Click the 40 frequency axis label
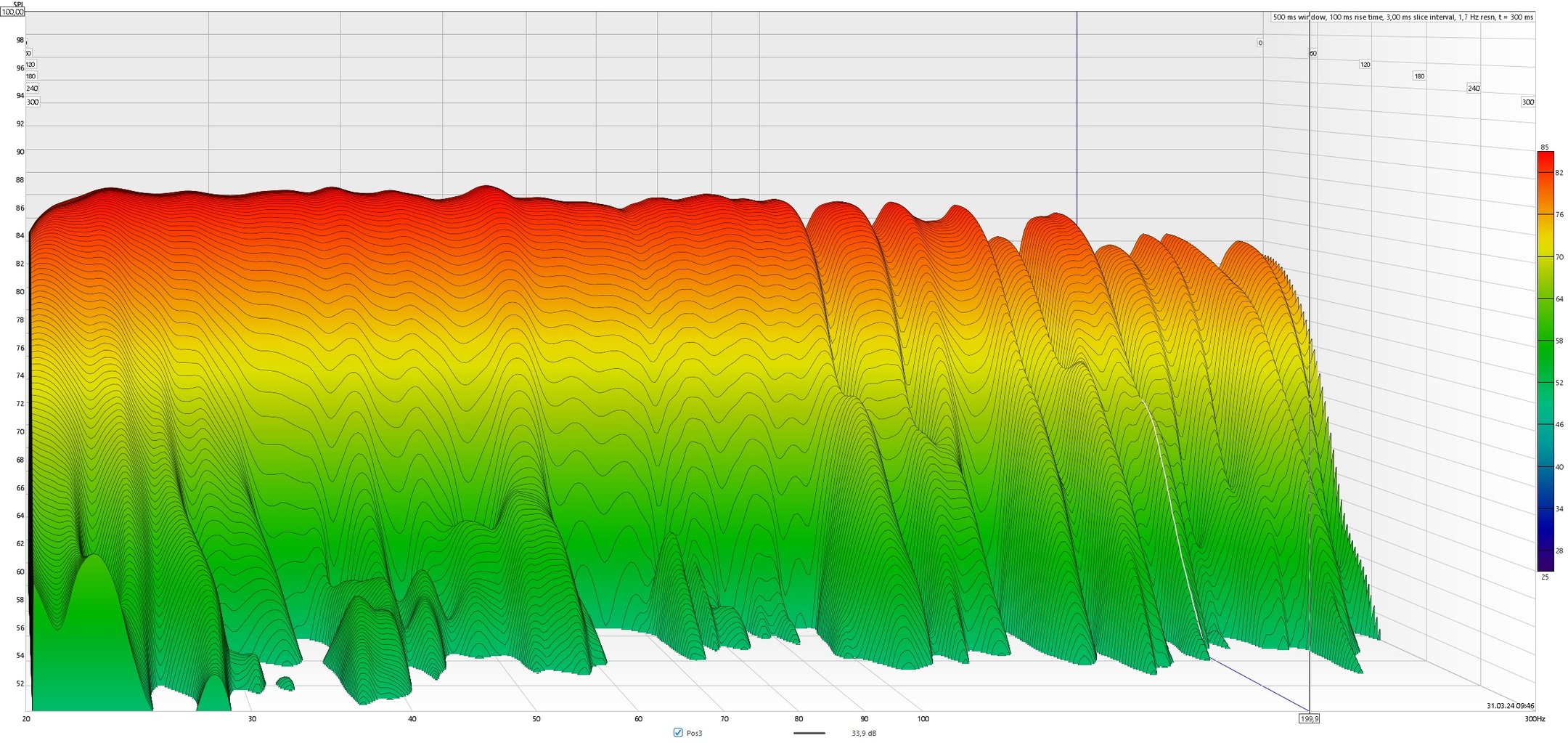The width and height of the screenshot is (1568, 743). (412, 719)
